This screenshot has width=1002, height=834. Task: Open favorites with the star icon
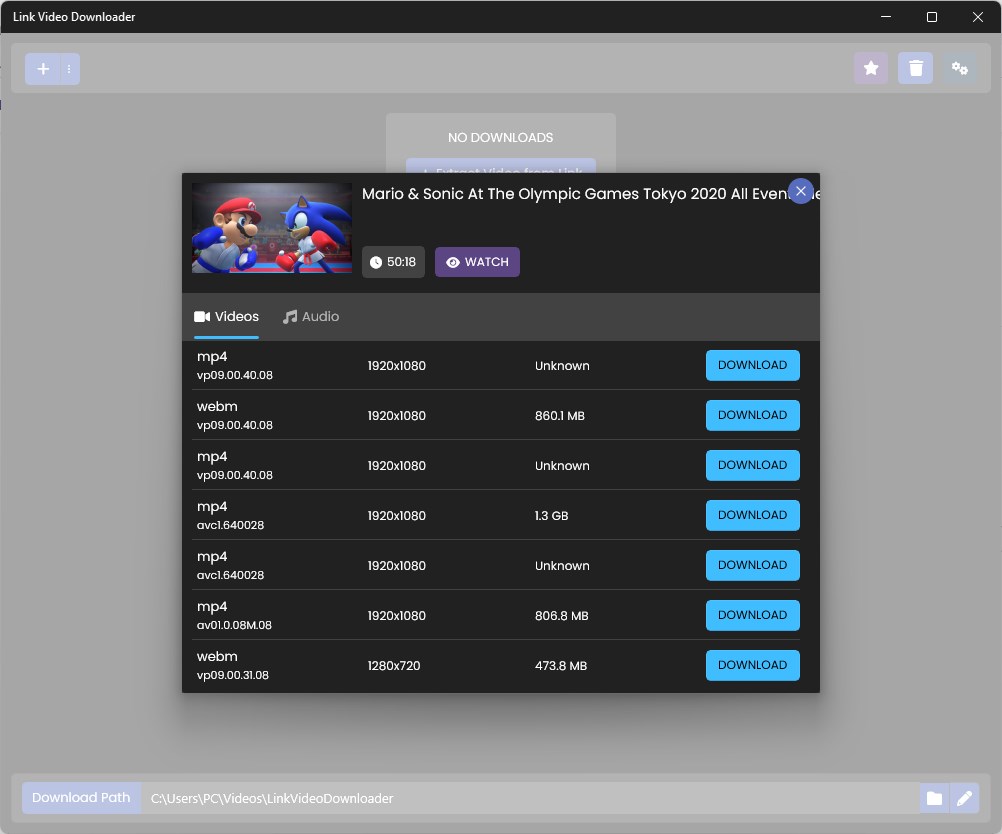pyautogui.click(x=871, y=68)
